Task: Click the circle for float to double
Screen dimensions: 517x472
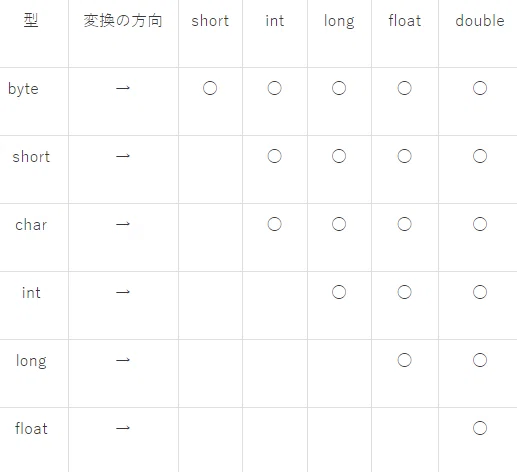Action: tap(480, 428)
